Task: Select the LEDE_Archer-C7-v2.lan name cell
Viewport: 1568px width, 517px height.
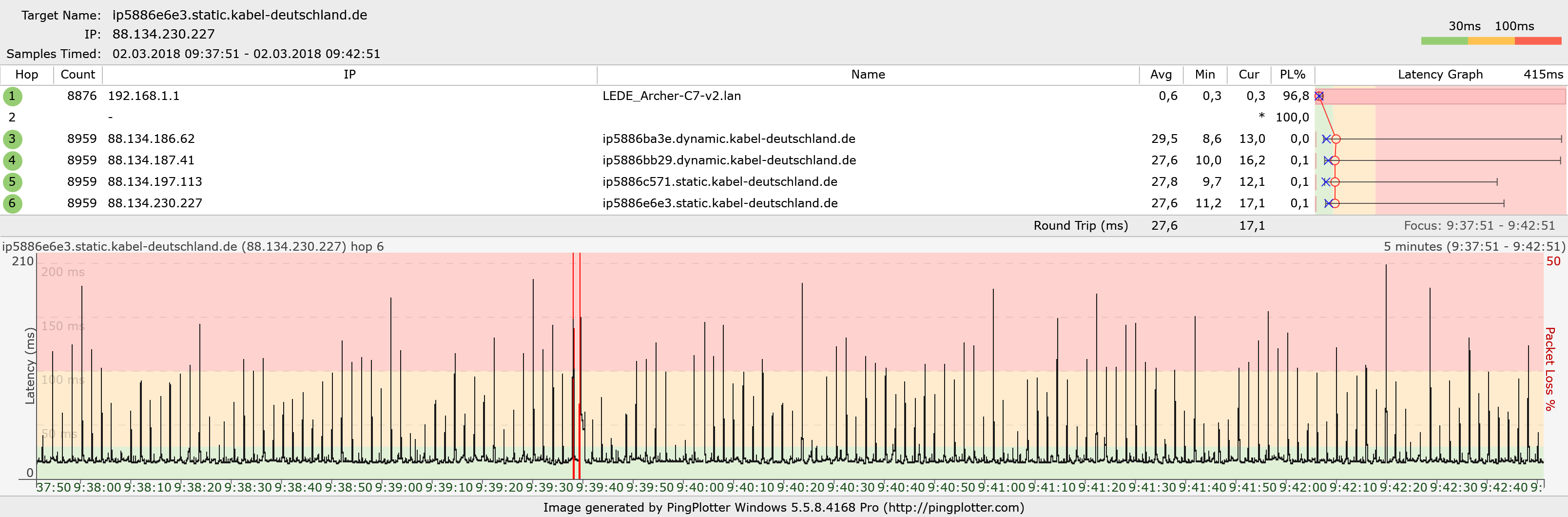Action: coord(671,96)
